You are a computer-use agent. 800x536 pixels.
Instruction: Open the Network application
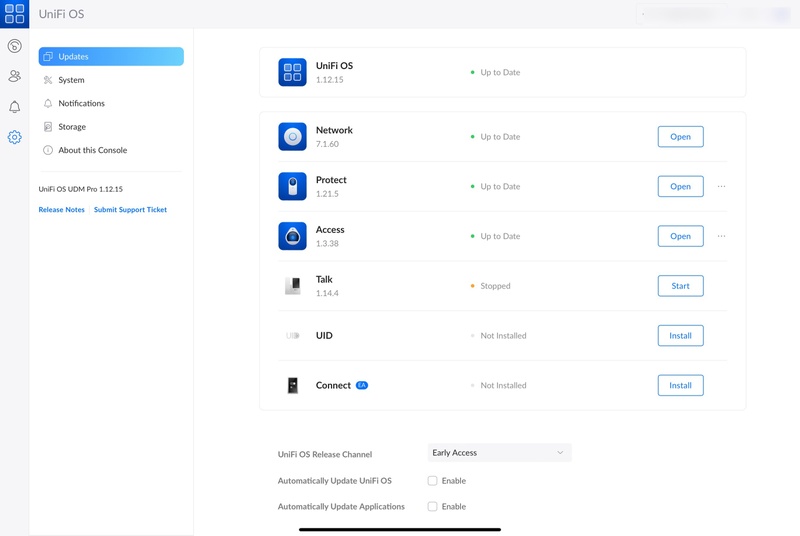click(680, 137)
